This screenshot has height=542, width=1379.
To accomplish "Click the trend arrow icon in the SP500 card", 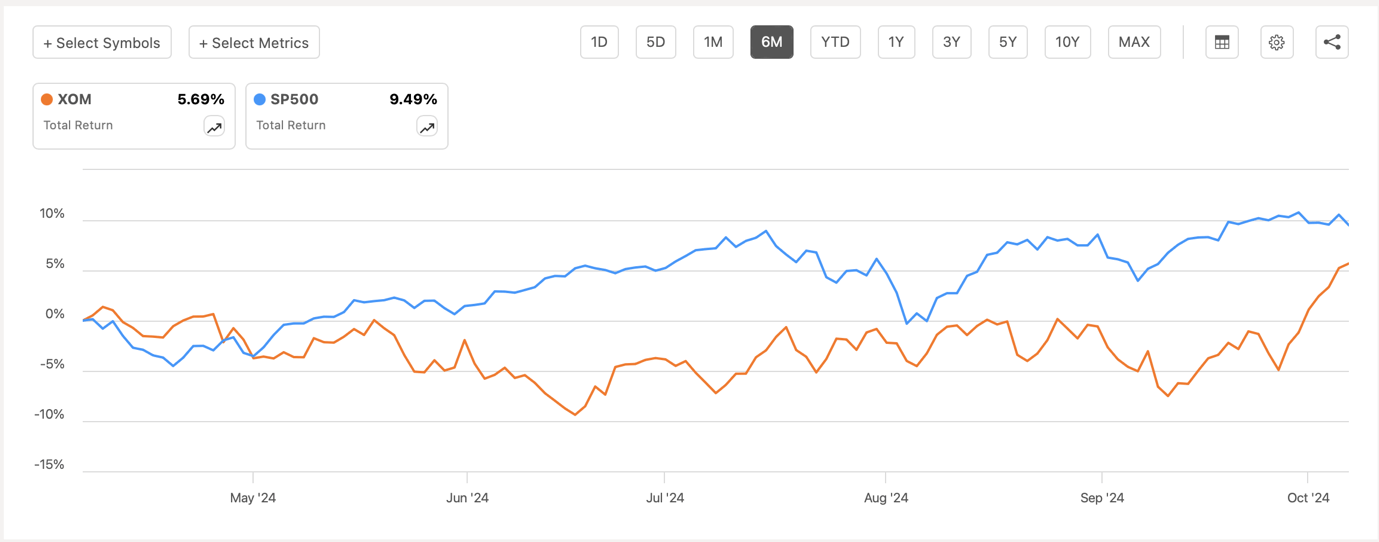I will pyautogui.click(x=427, y=127).
